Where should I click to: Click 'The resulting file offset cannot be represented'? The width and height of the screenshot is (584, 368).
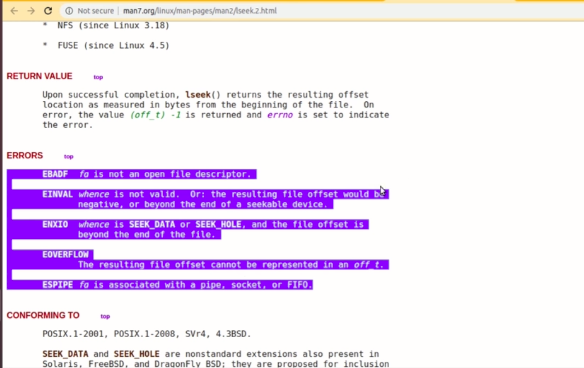pyautogui.click(x=197, y=265)
